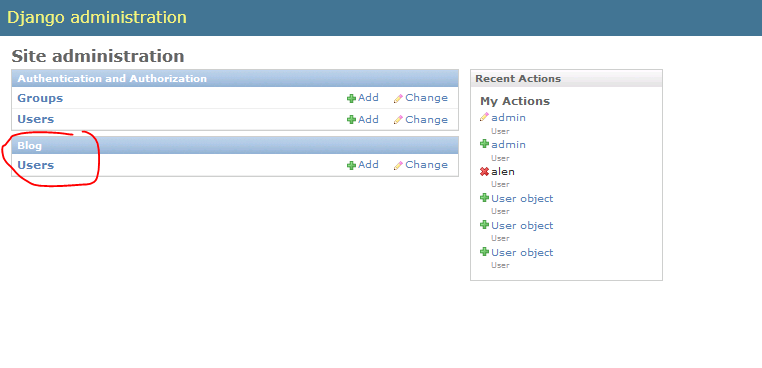Click the Site administration heading
The image size is (762, 368).
[98, 56]
